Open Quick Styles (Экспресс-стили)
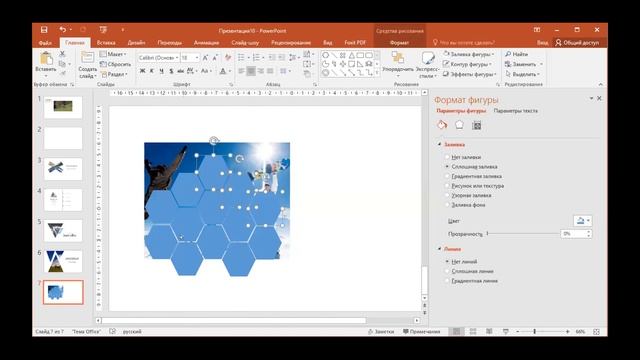This screenshot has width=640, height=360. click(428, 64)
